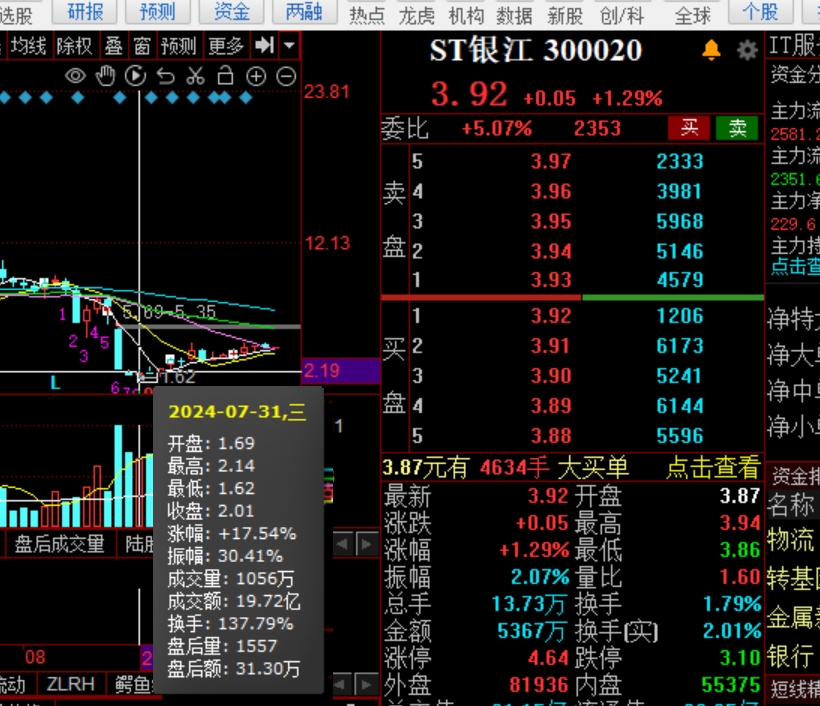Select 龙虎 in top menu
The image size is (820, 706).
(417, 16)
